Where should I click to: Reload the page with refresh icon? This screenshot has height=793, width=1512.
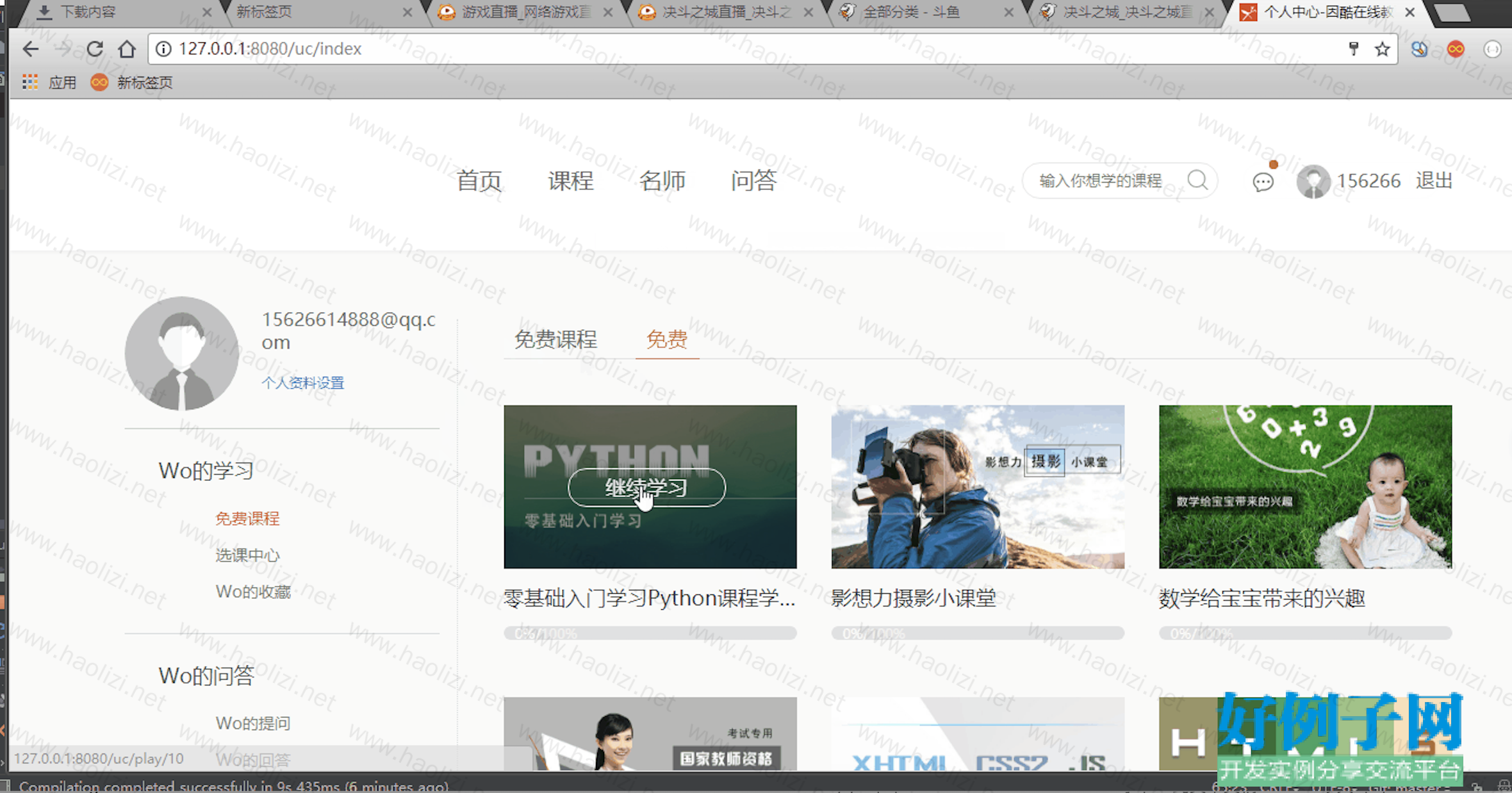(x=95, y=49)
